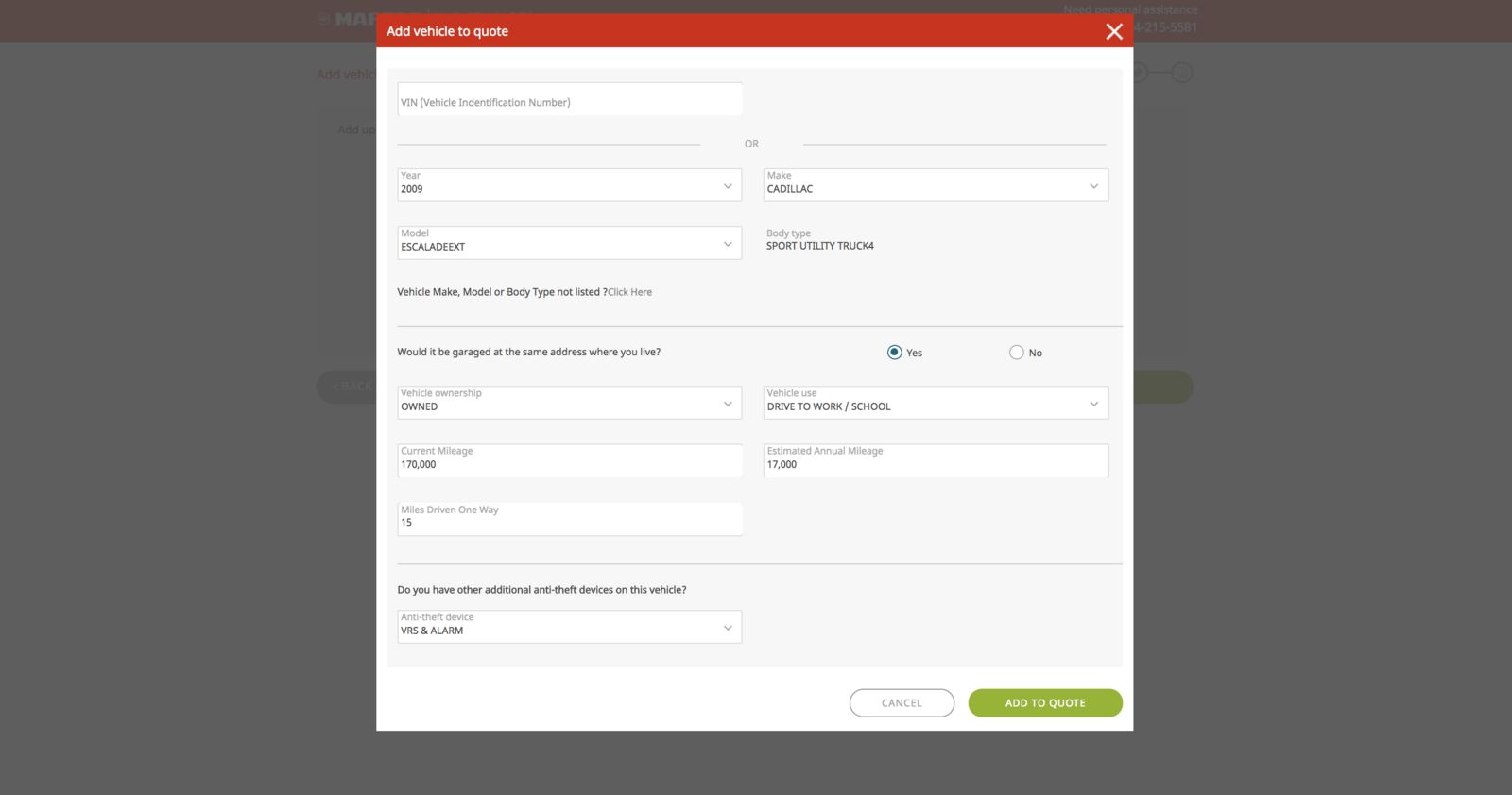Open the Make dropdown showing CADILLAC

click(936, 185)
